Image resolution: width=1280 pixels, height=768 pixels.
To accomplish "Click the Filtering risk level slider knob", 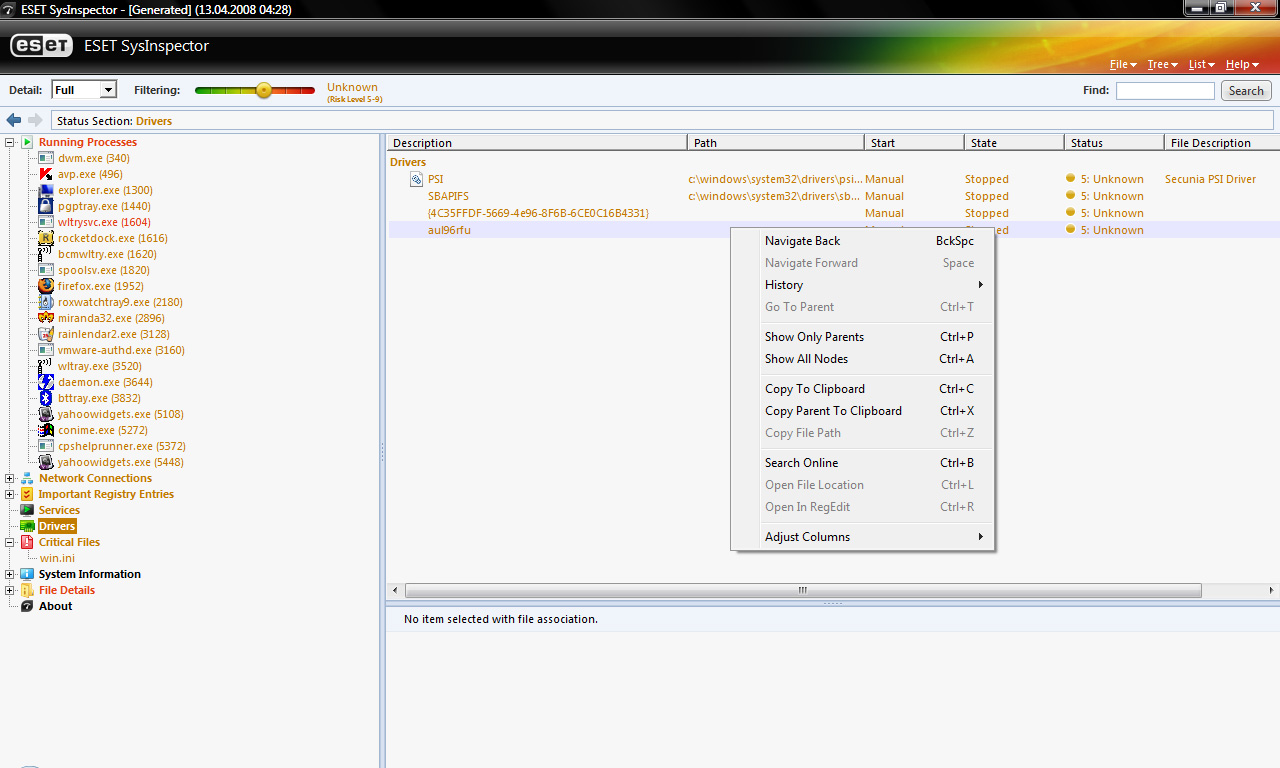I will (264, 90).
